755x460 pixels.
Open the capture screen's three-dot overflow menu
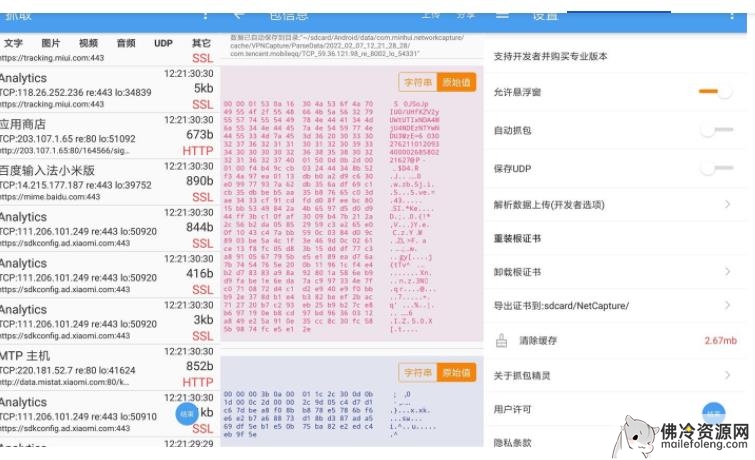206,14
